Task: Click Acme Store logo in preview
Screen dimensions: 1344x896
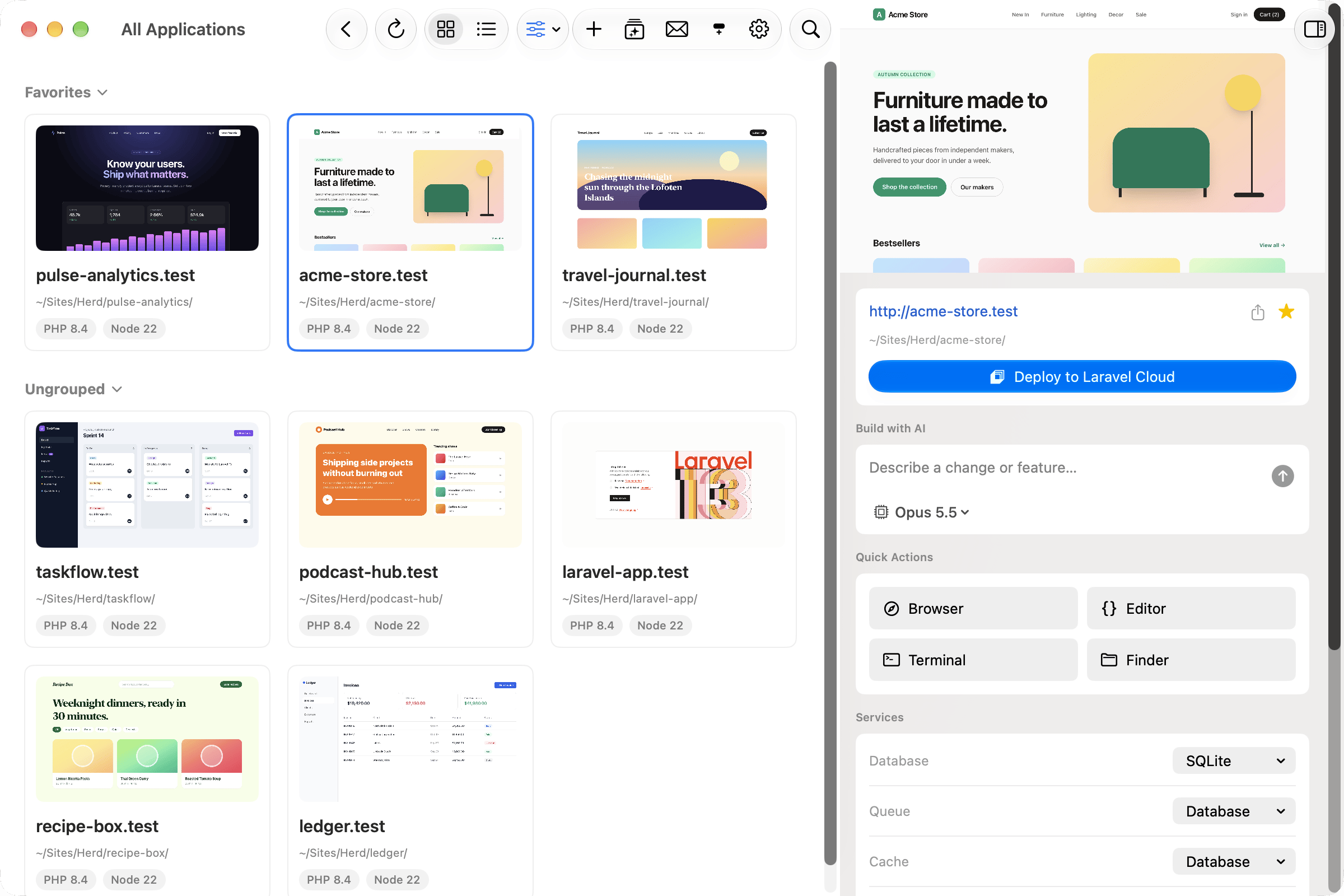Action: tap(900, 15)
